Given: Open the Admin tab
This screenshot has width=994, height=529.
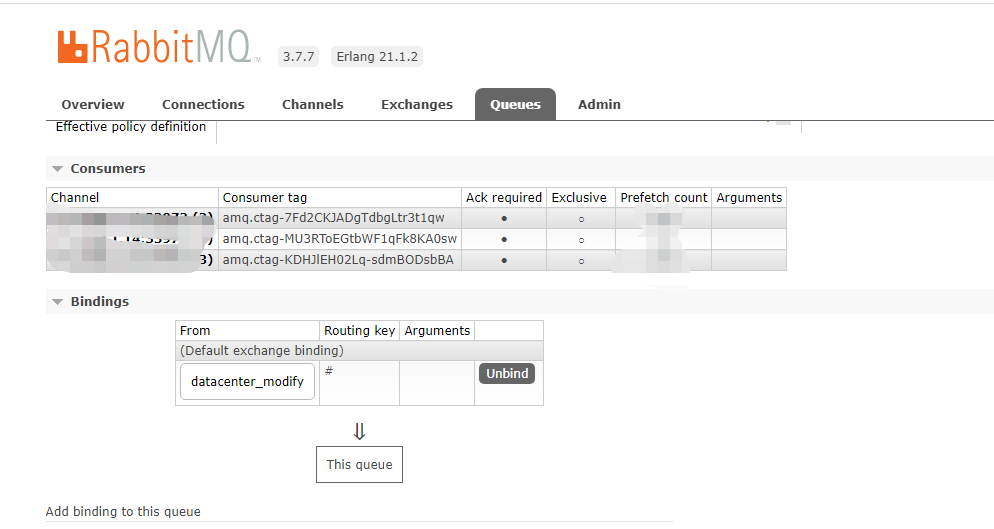Looking at the screenshot, I should [x=599, y=105].
